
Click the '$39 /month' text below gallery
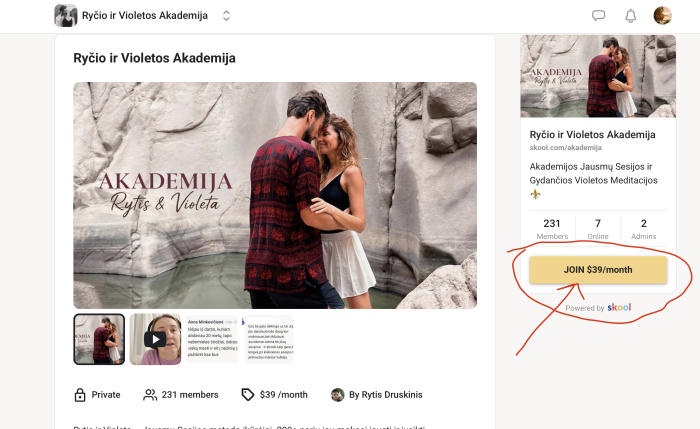click(283, 395)
